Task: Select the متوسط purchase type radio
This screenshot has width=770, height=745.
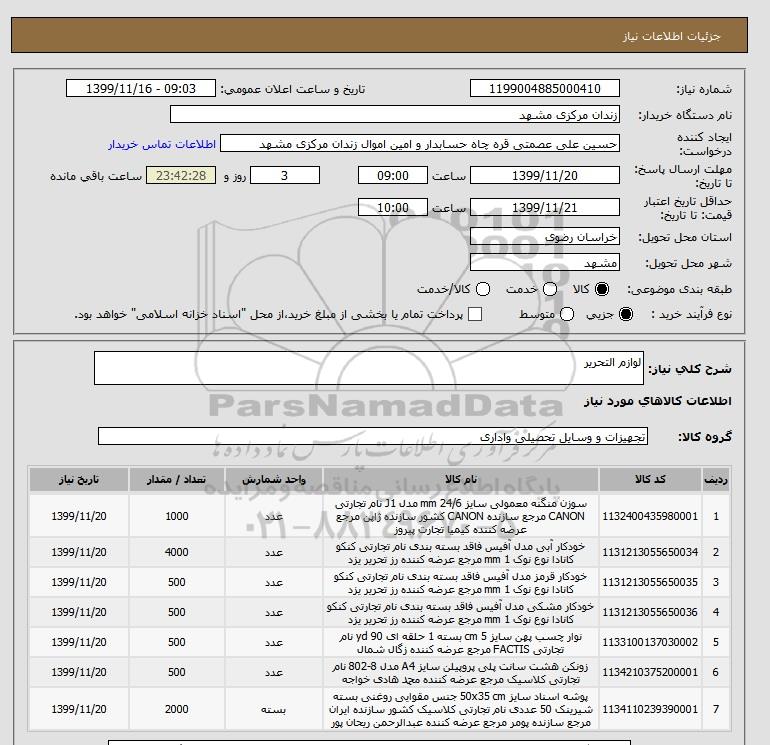Action: click(567, 314)
